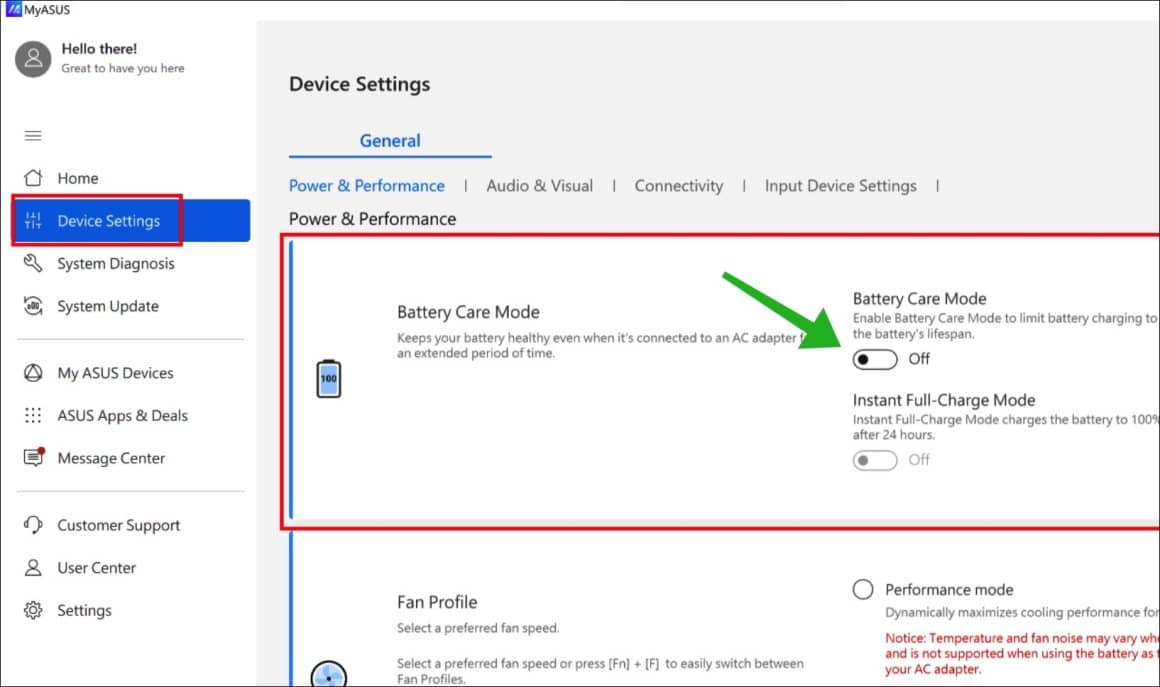Viewport: 1160px width, 687px height.
Task: Click the user profile avatar
Action: (33, 59)
